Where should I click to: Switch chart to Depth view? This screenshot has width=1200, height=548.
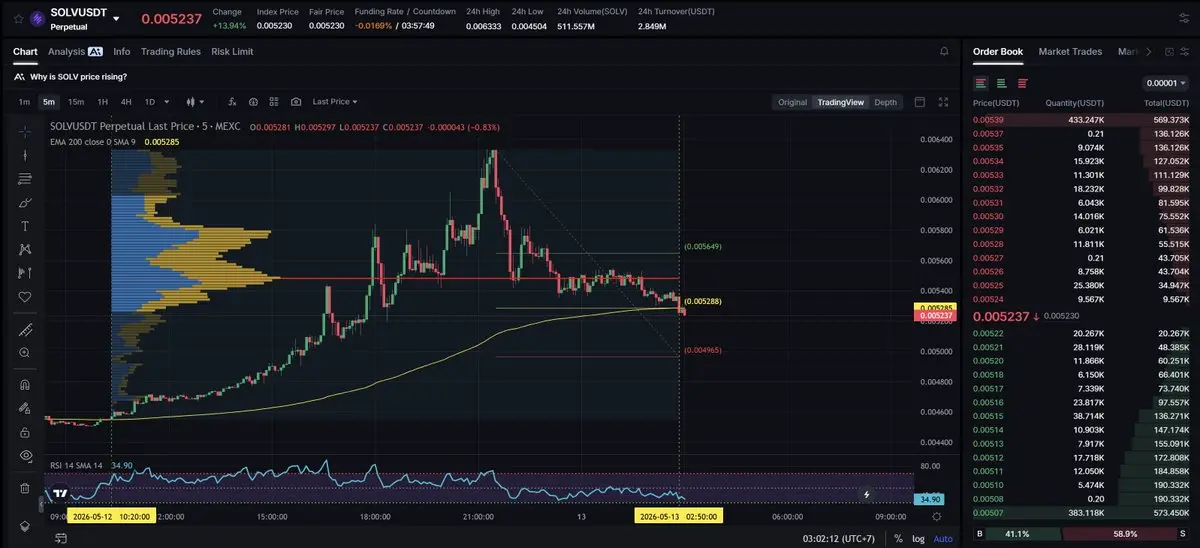point(886,102)
